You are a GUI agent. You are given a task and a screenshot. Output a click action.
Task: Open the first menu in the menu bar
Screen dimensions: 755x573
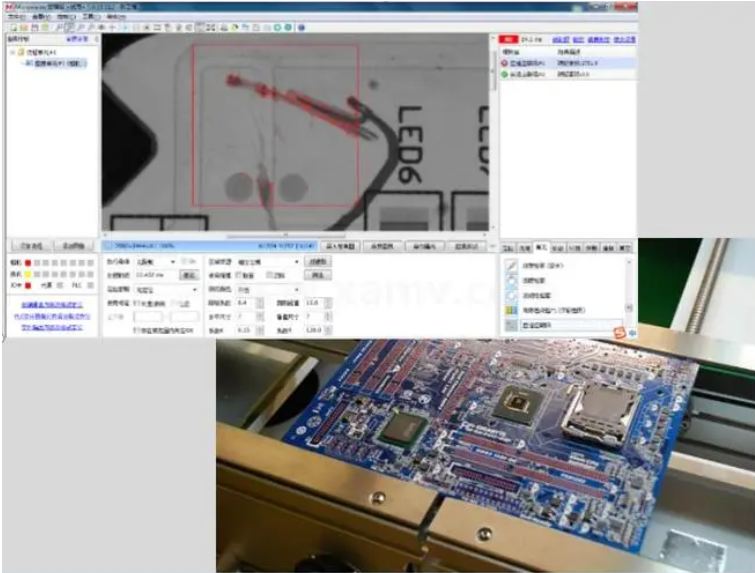tap(16, 16)
